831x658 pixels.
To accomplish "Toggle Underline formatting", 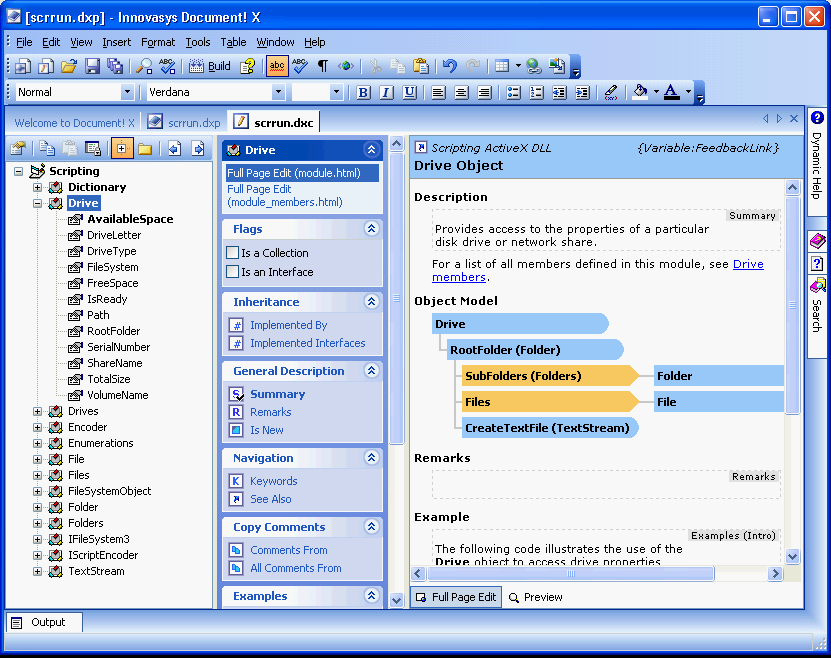I will tap(409, 93).
